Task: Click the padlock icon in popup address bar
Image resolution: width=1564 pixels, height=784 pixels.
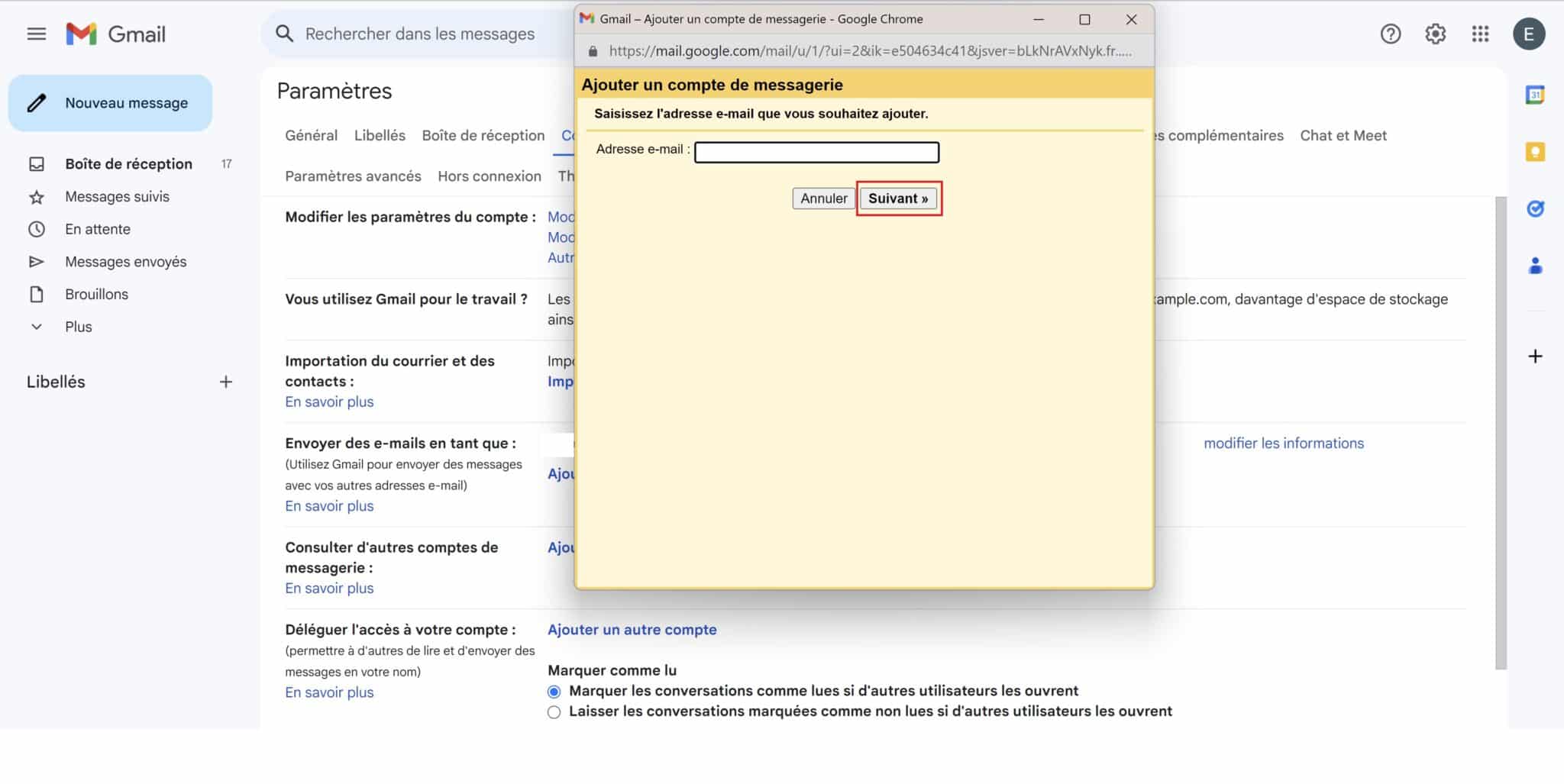Action: click(x=593, y=51)
